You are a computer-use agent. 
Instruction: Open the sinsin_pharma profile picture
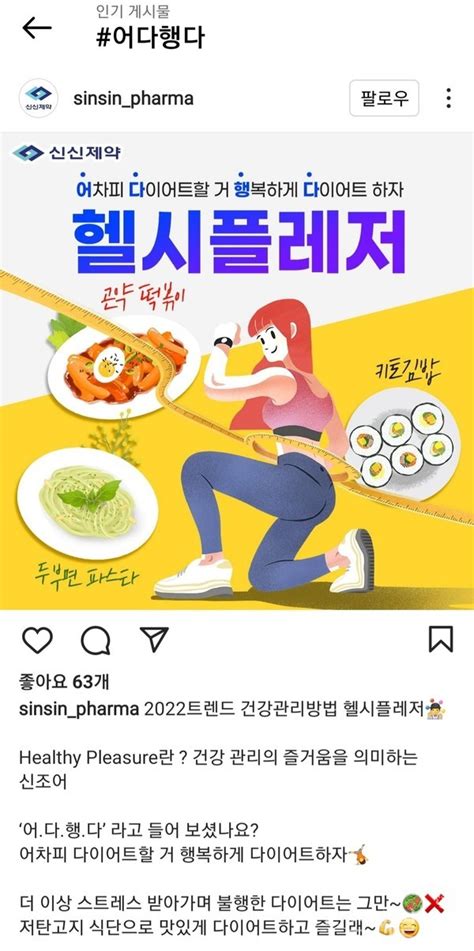pyautogui.click(x=39, y=98)
